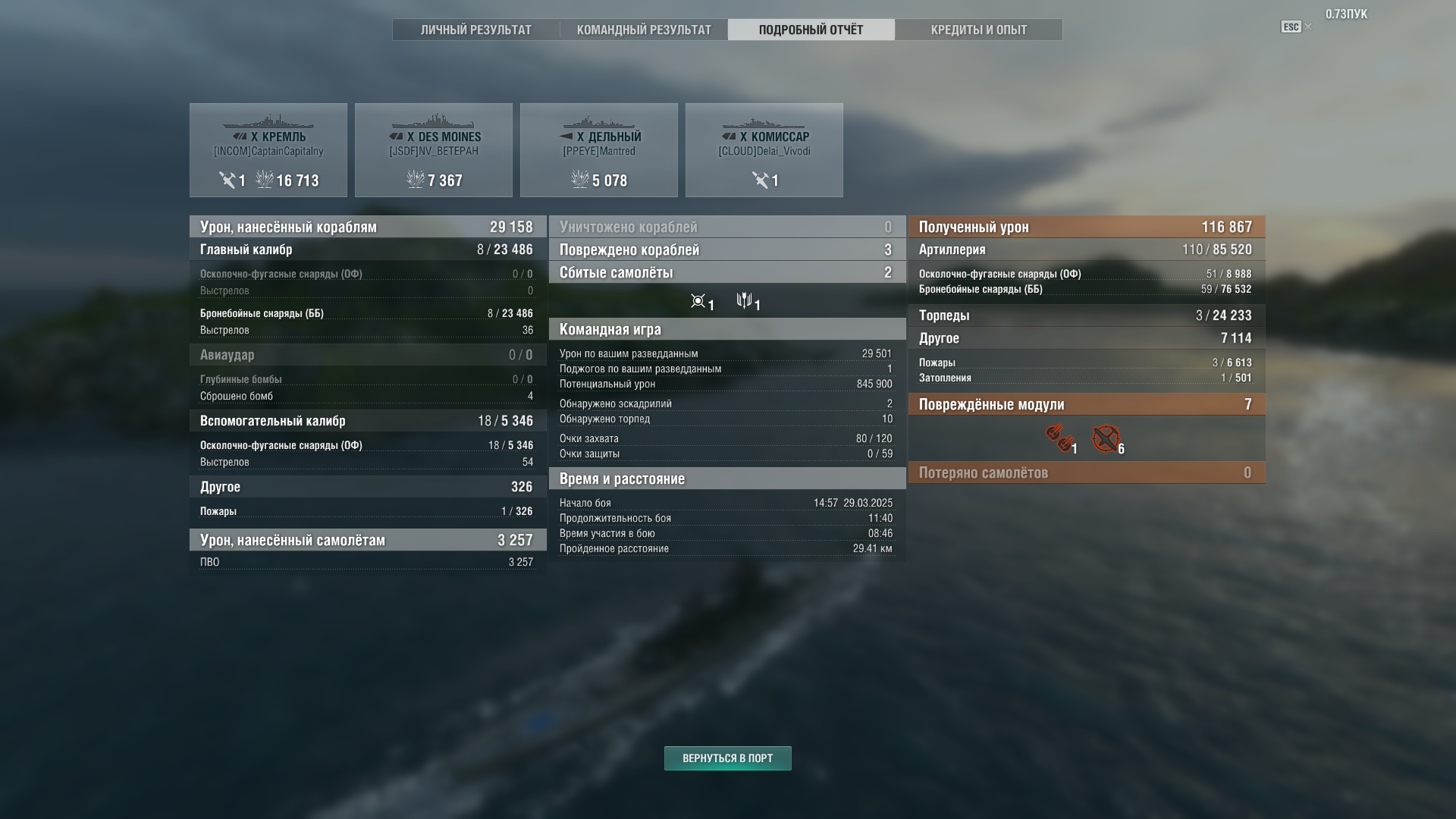This screenshot has height=819, width=1456.
Task: Close the report with the ESC button
Action: click(1291, 27)
